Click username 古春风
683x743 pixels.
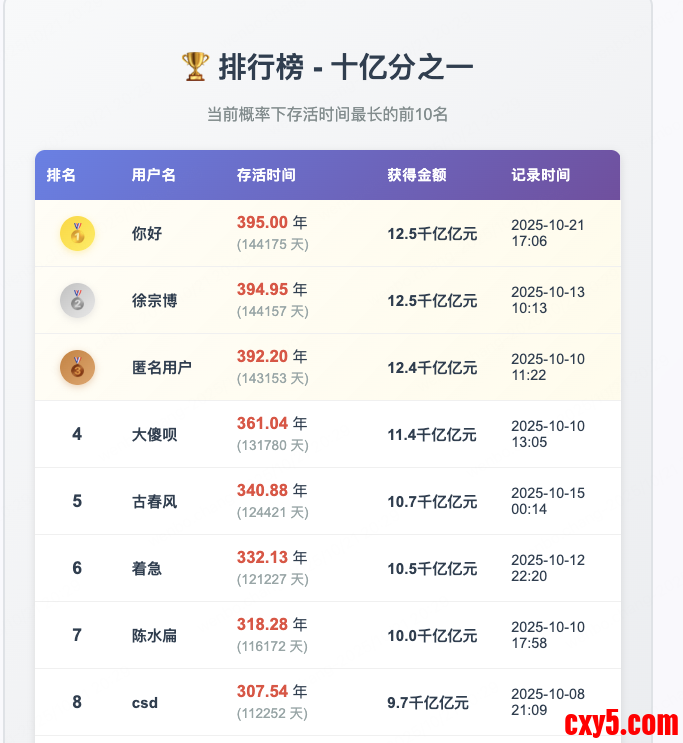coord(155,502)
